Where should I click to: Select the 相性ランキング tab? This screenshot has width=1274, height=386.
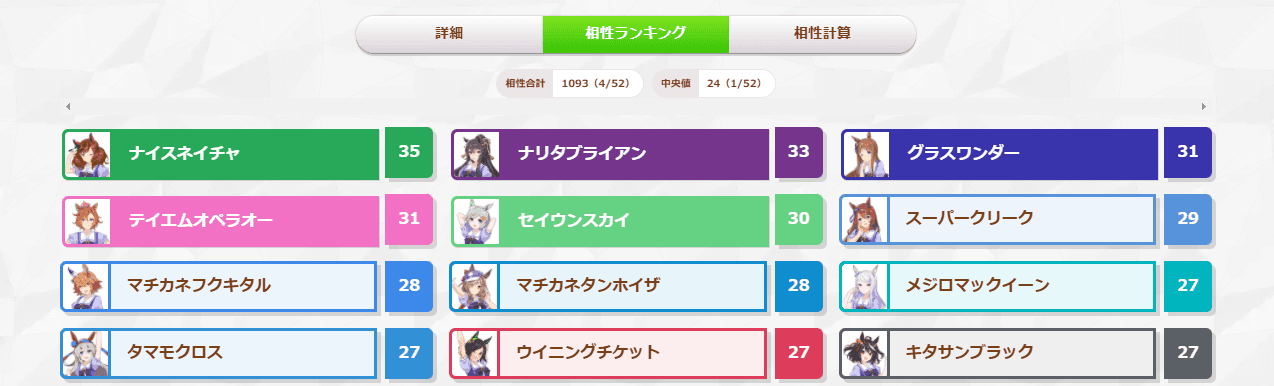click(x=636, y=33)
